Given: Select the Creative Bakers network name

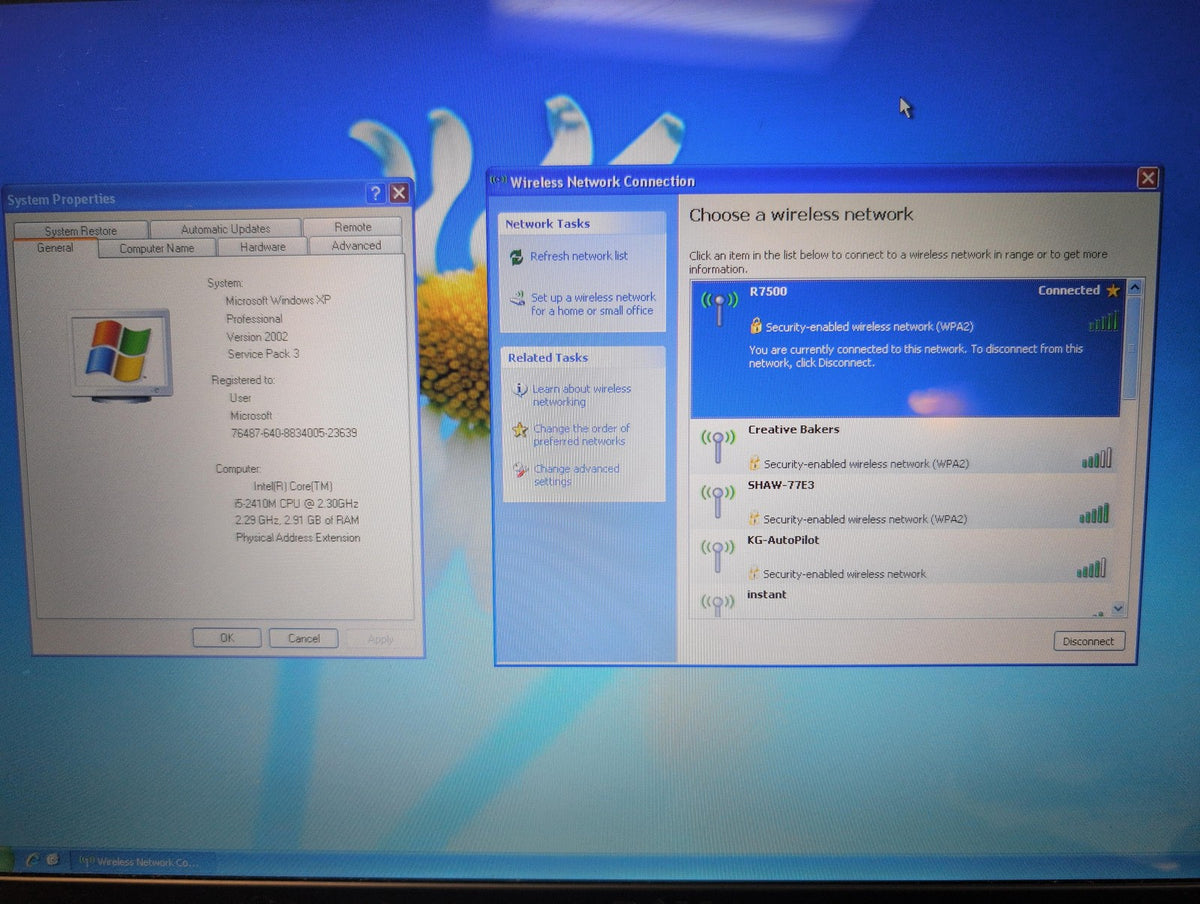Looking at the screenshot, I should tap(794, 429).
